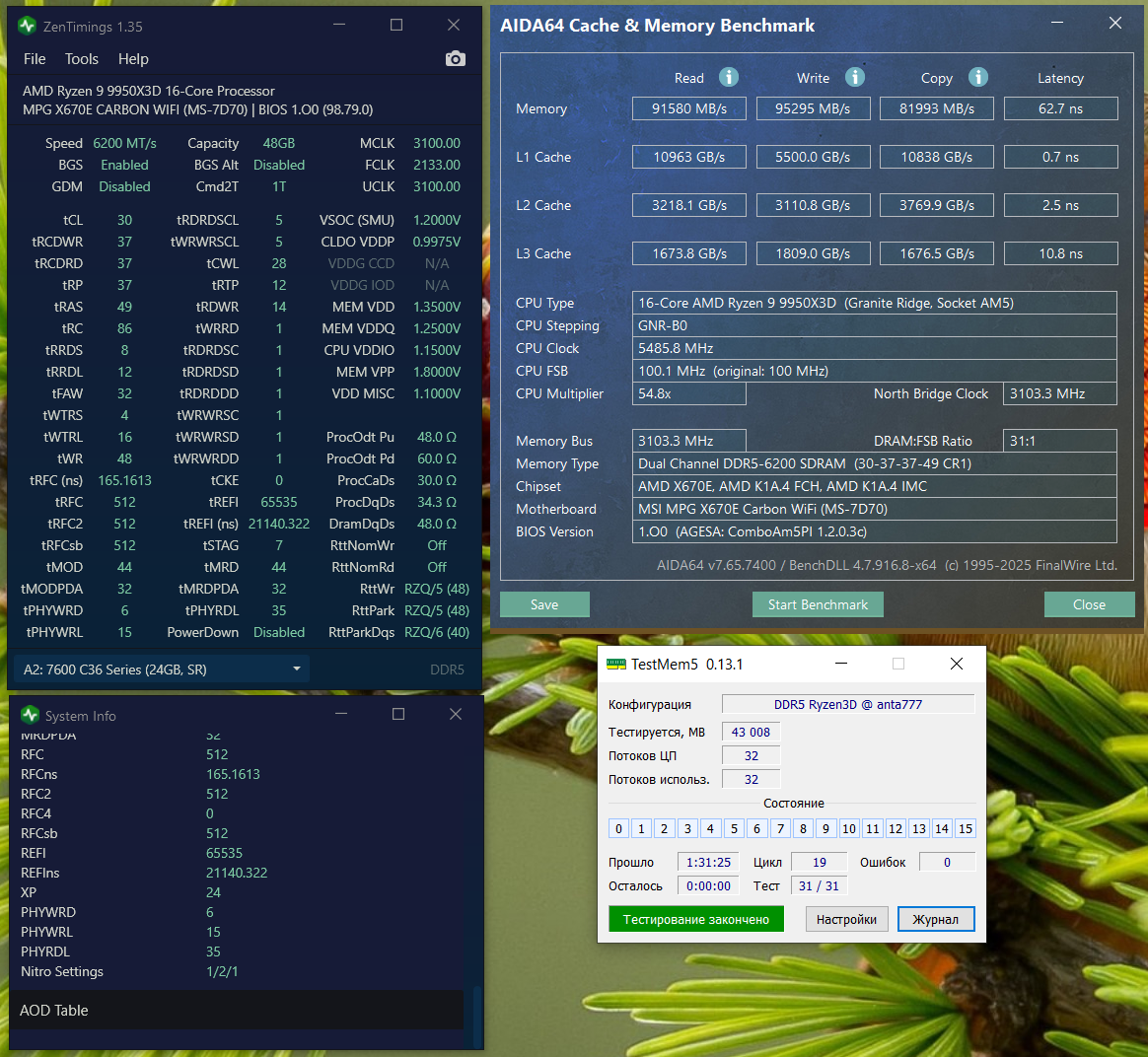Open the Tools menu in ZenTimings
1148x1057 pixels.
(81, 58)
